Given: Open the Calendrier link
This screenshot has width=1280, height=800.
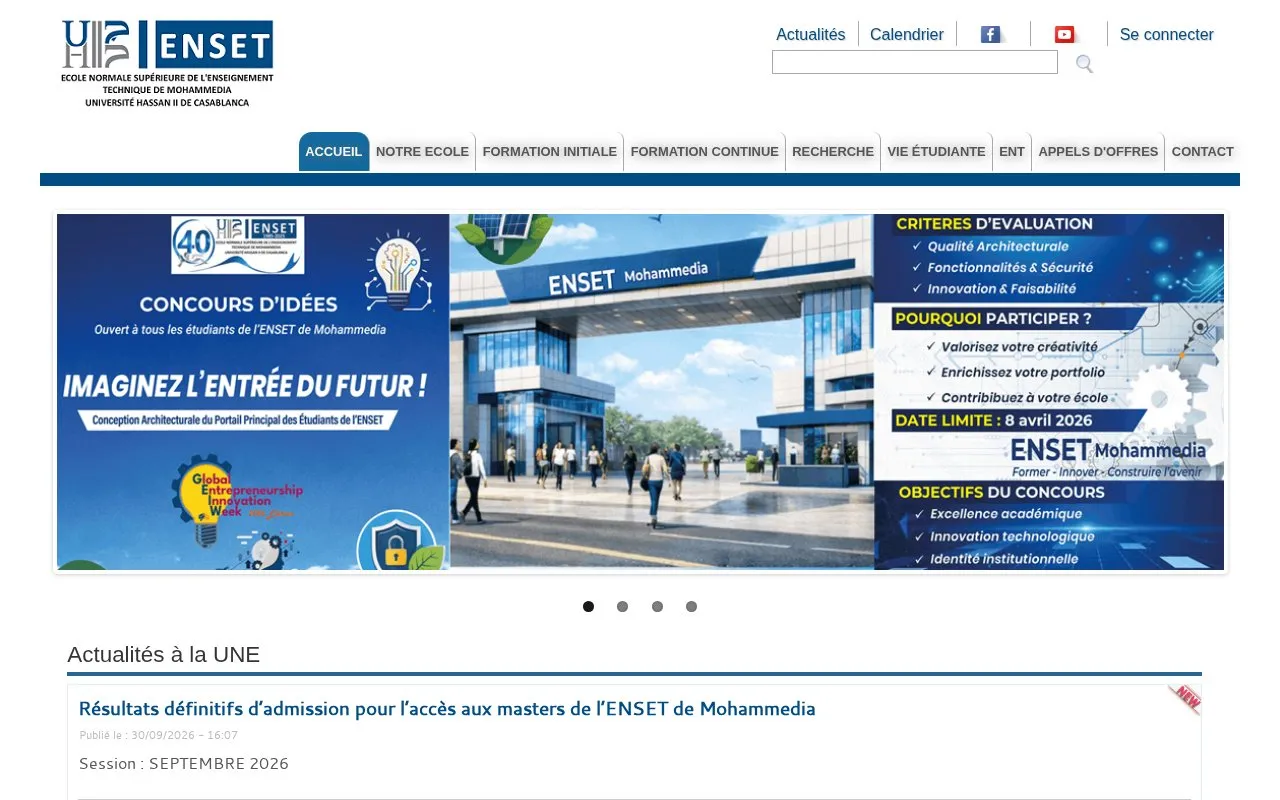Looking at the screenshot, I should click(x=907, y=34).
